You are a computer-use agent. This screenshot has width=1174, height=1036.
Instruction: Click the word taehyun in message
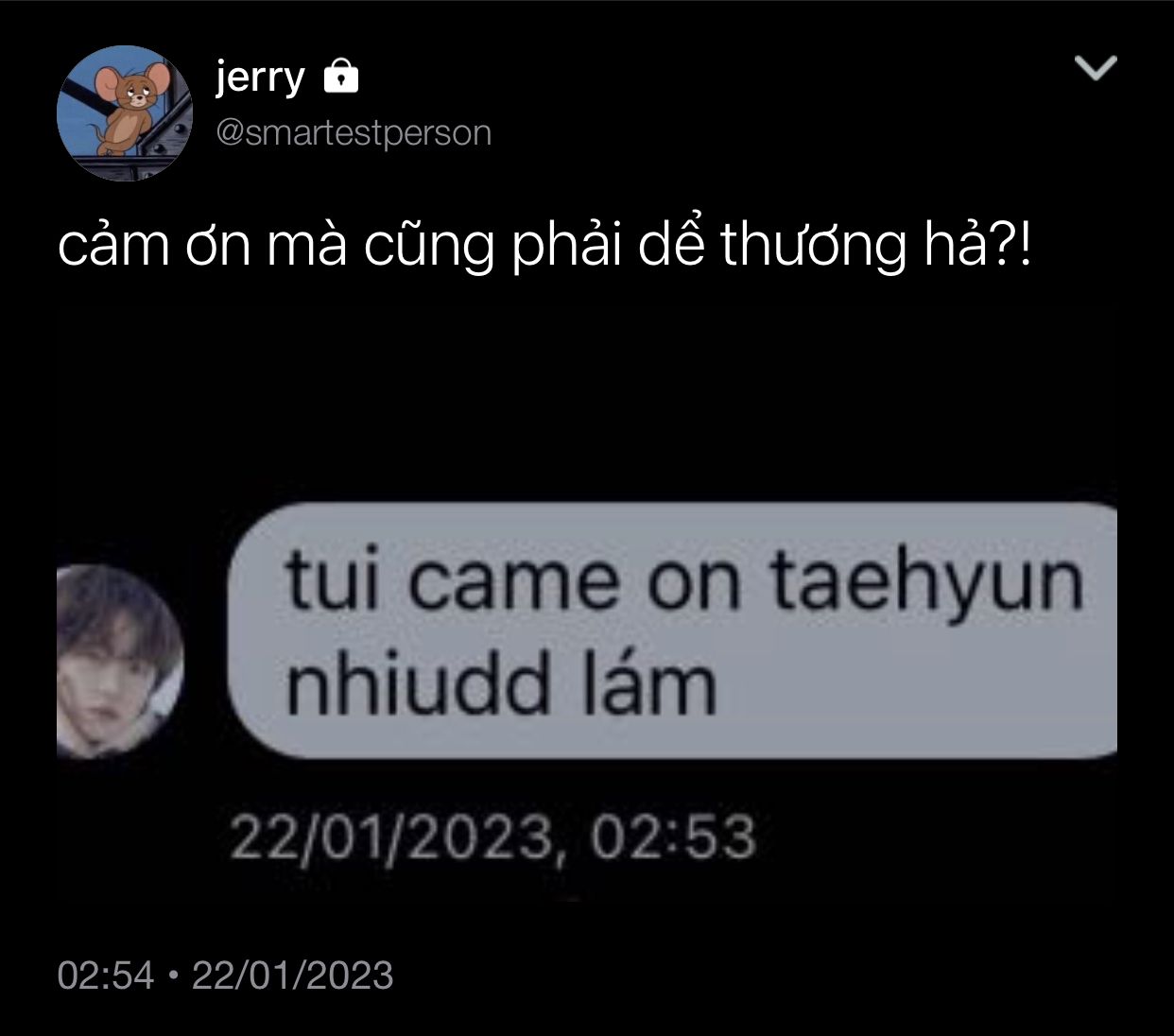[x=926, y=584]
